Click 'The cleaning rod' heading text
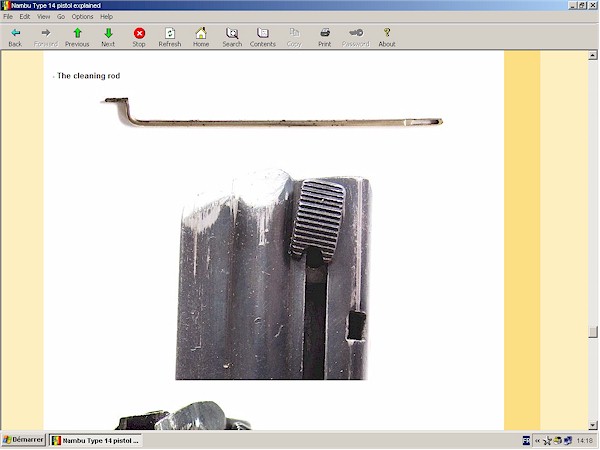 88,76
